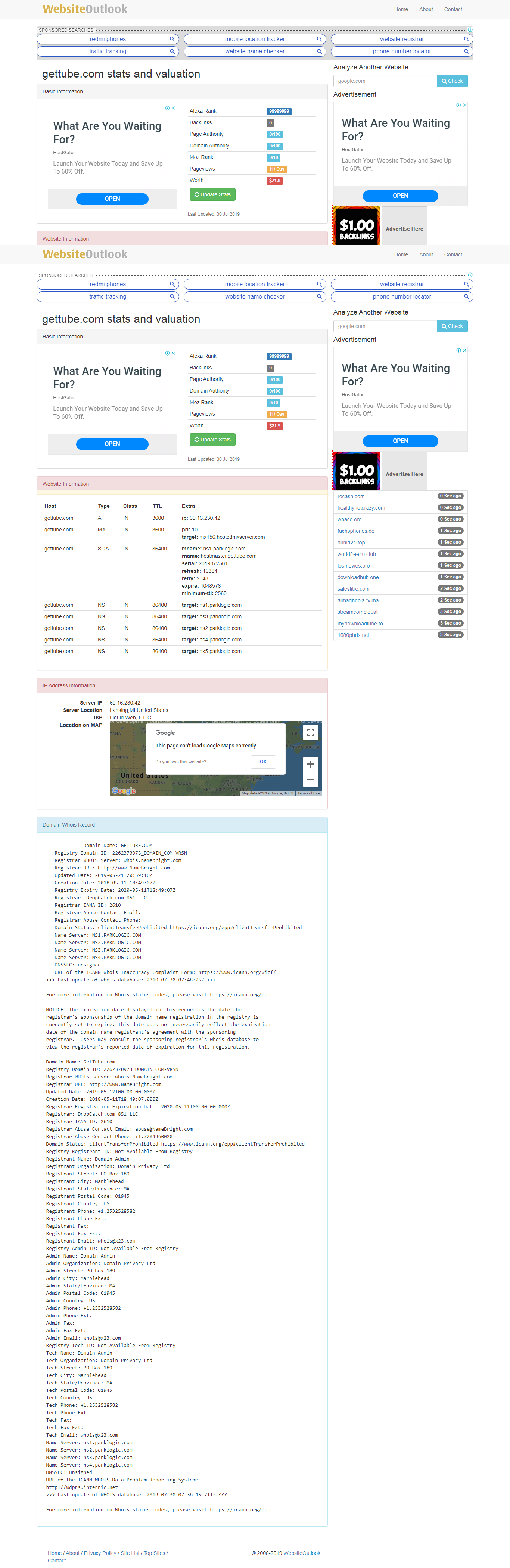510x1568 pixels.
Task: Select worldfree4u.club in the sidebar list
Action: point(357,554)
